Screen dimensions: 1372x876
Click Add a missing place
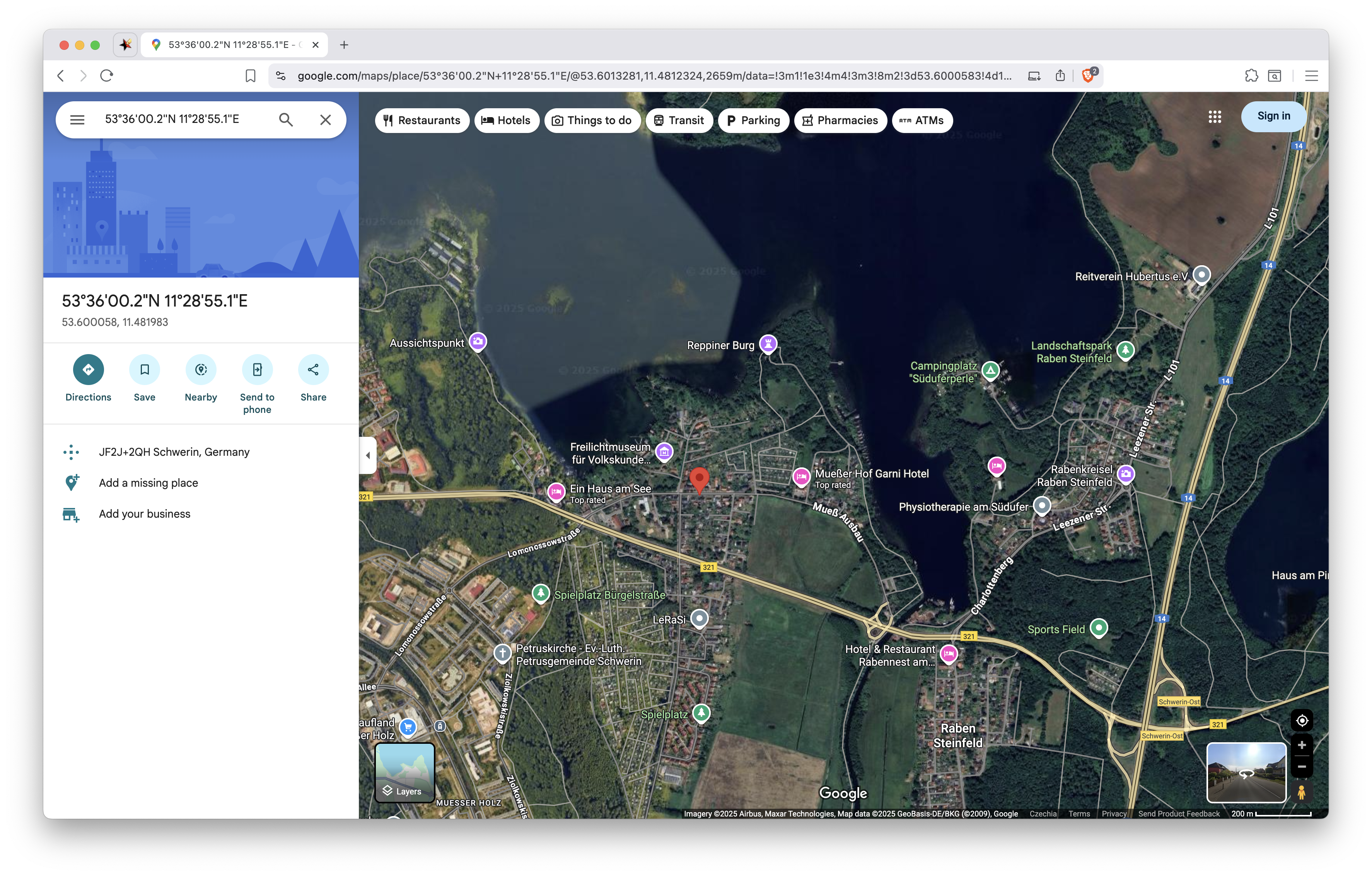[148, 483]
